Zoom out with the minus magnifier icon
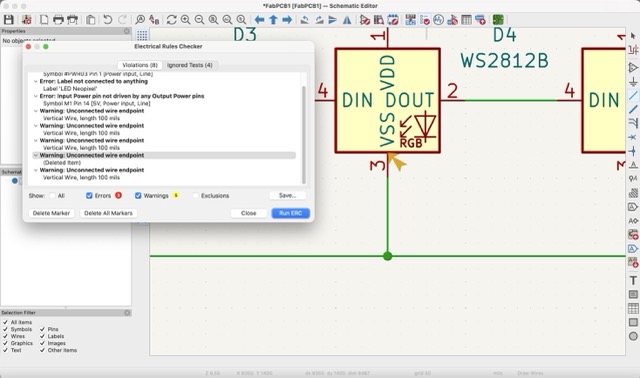 tap(199, 20)
